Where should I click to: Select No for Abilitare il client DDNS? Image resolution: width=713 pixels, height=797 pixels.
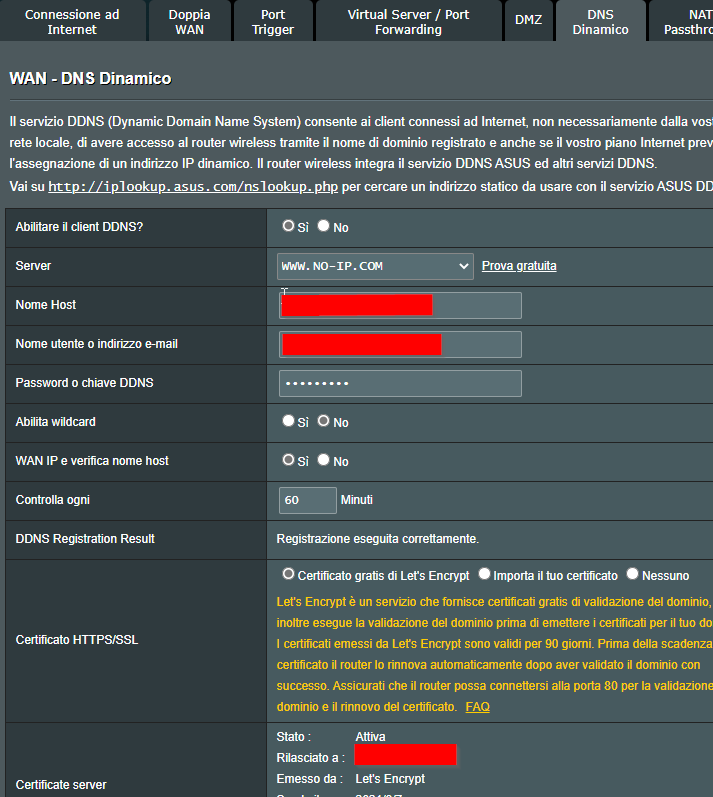pyautogui.click(x=323, y=226)
